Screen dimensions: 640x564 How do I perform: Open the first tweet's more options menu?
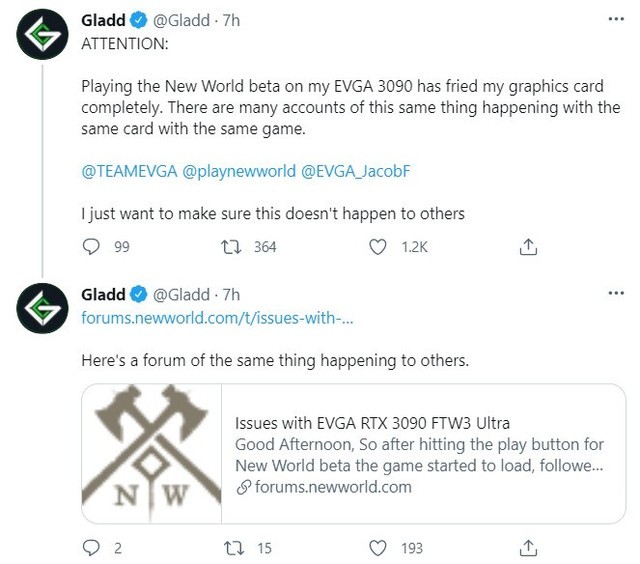point(616,19)
